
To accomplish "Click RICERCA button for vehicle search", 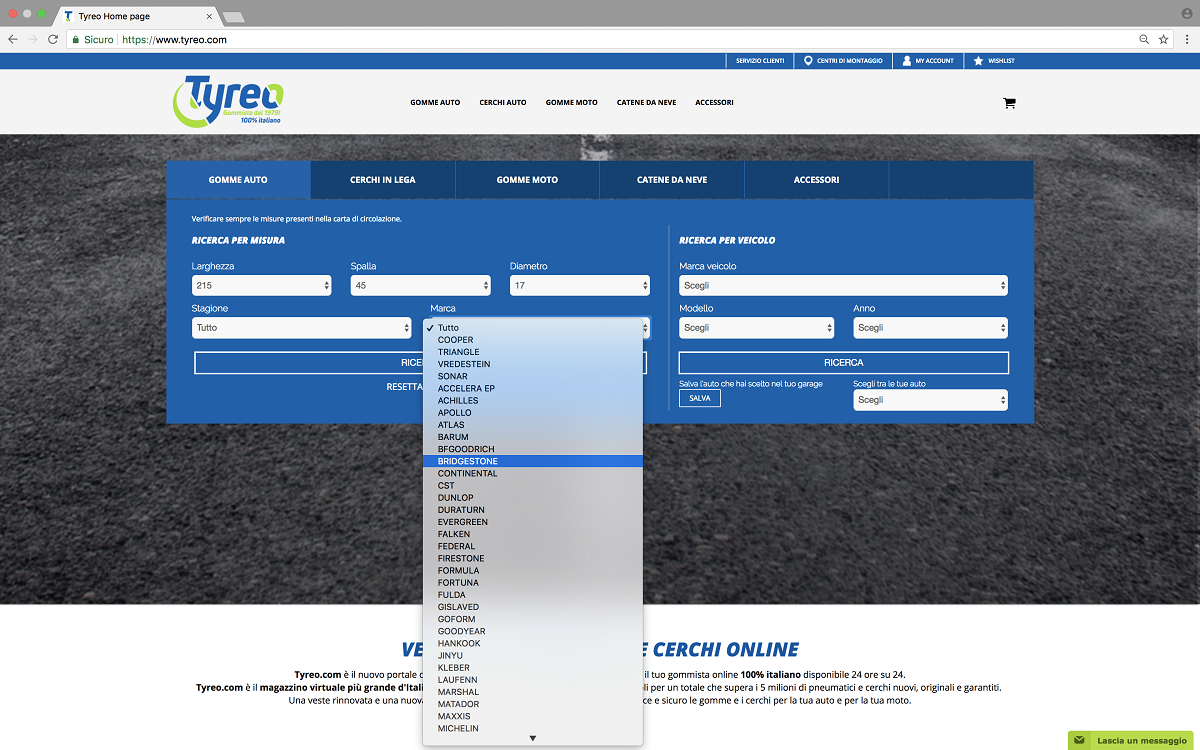I will pos(844,363).
